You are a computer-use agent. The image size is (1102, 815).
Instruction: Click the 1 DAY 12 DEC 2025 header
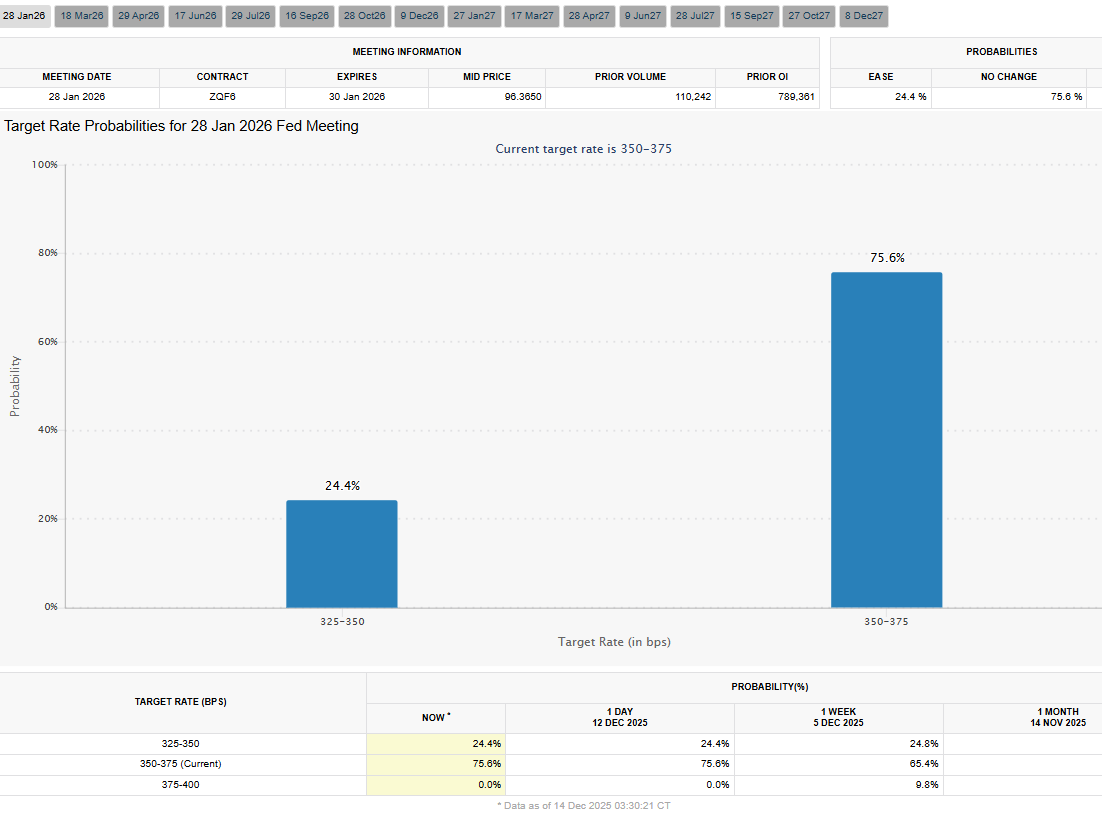point(620,717)
